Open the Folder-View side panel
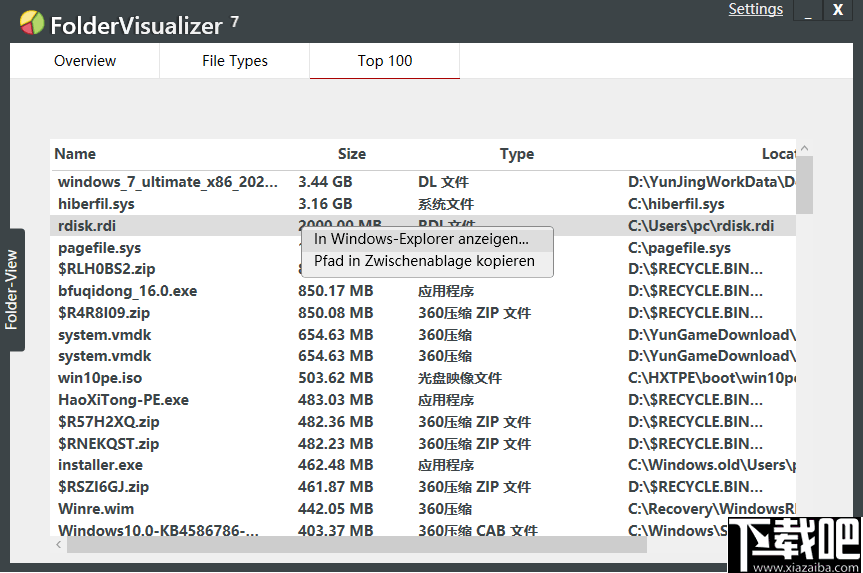 tap(12, 290)
